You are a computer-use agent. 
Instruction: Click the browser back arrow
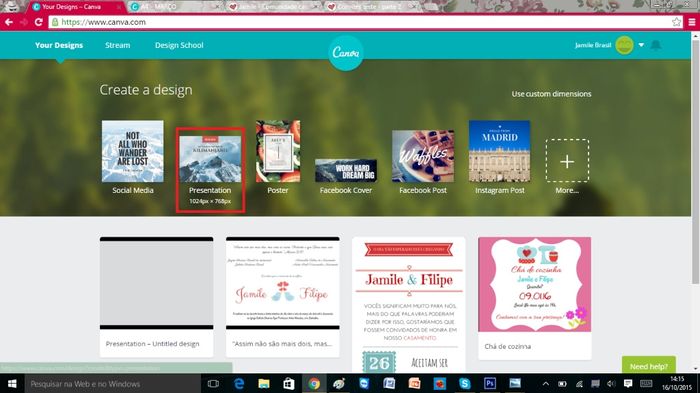point(9,22)
